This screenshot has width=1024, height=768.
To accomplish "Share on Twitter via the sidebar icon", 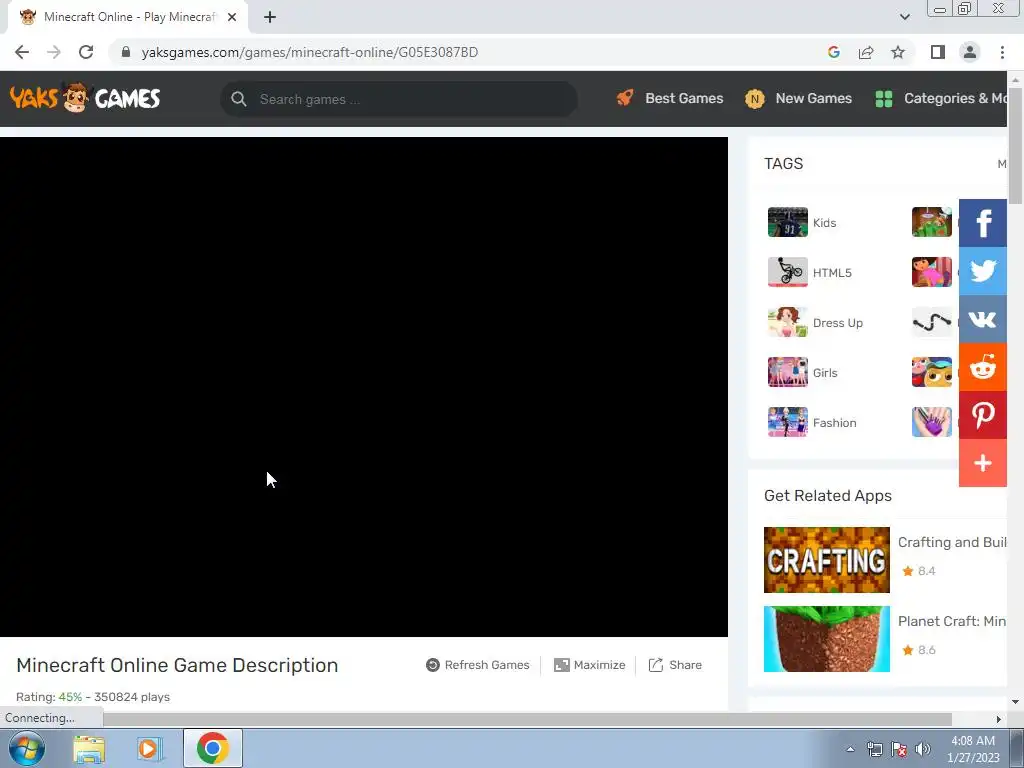I will [983, 271].
